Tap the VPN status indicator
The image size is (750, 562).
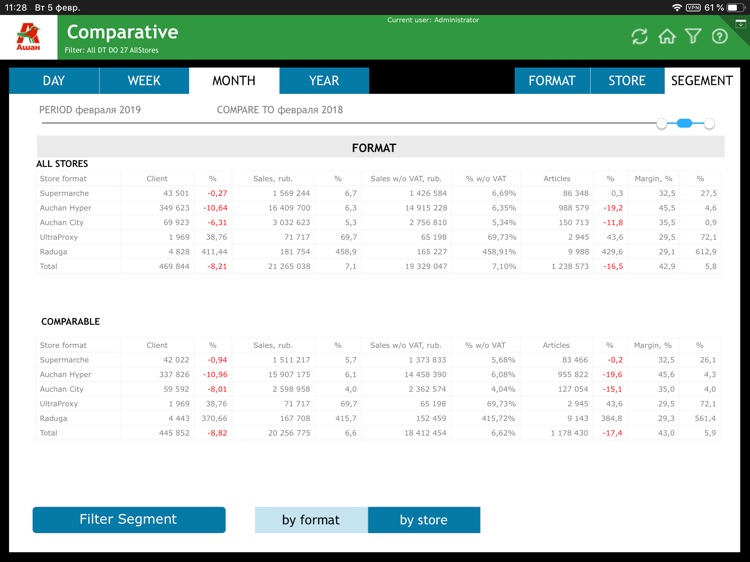tap(693, 8)
